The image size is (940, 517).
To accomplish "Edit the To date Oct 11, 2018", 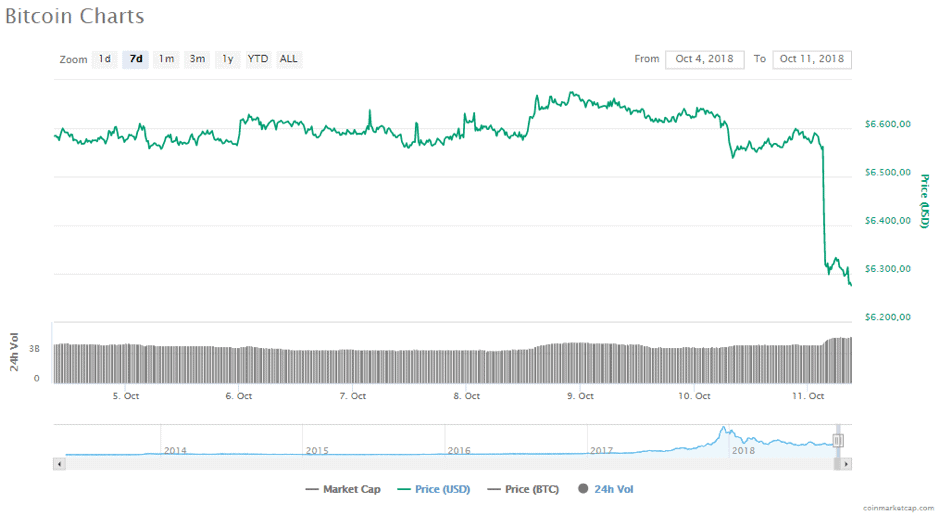I will 812,59.
